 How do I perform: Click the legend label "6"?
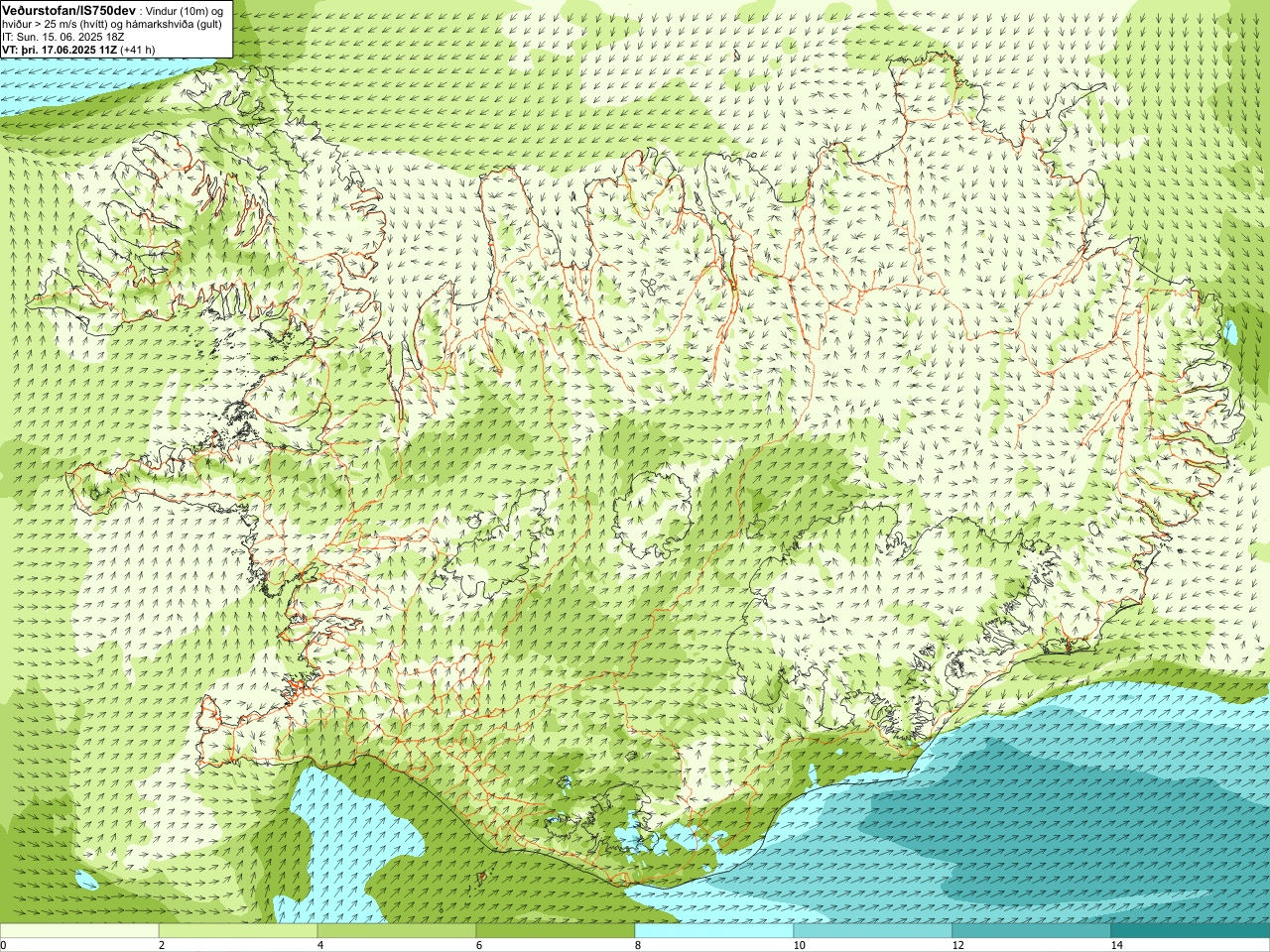(x=479, y=945)
